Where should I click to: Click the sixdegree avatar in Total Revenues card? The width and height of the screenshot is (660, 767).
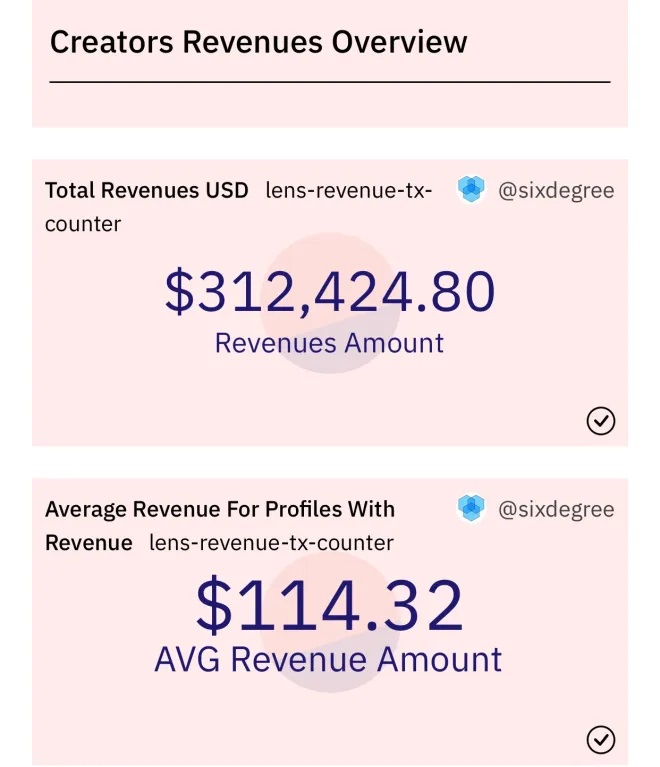click(471, 189)
